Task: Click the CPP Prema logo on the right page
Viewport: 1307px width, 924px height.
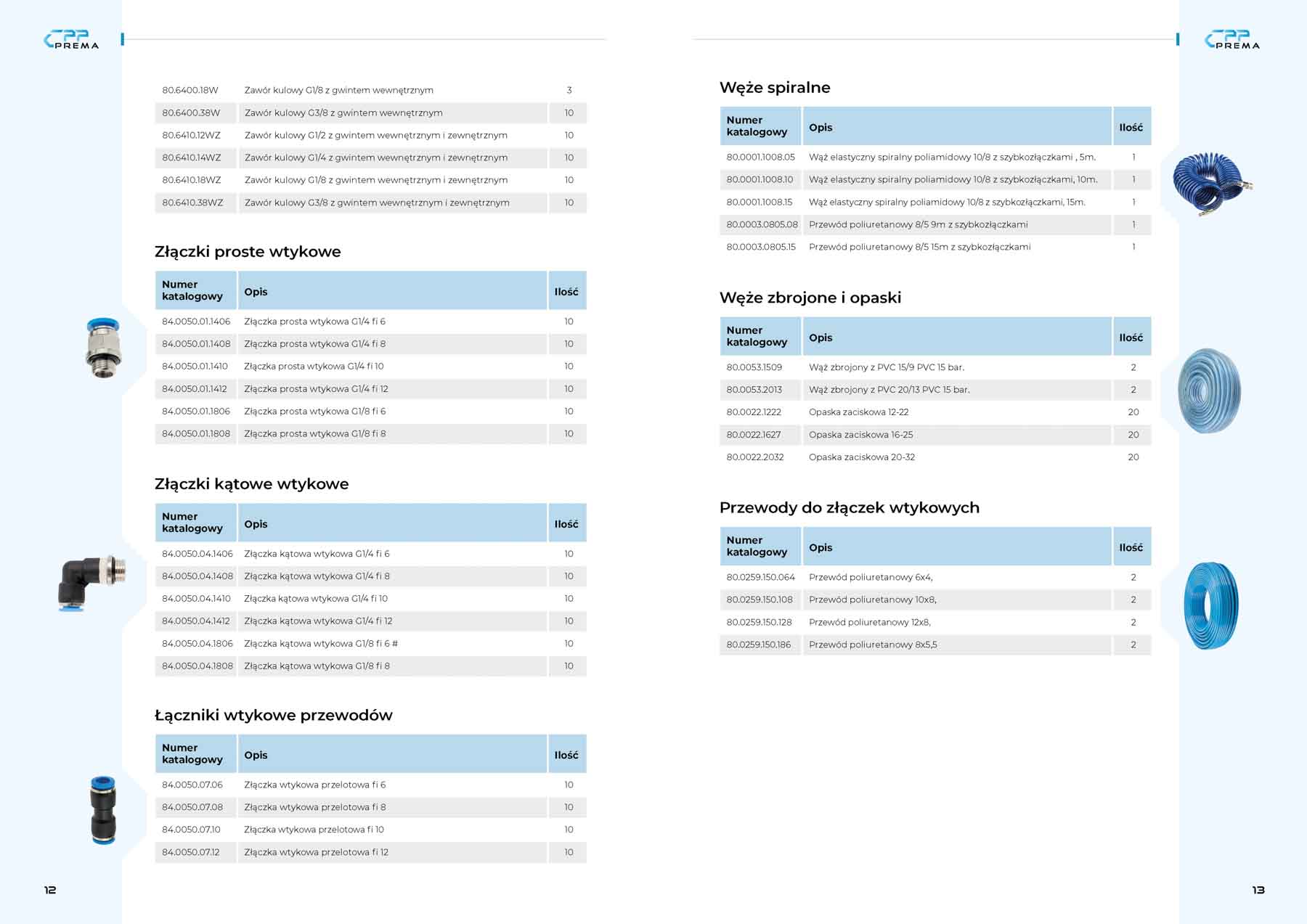Action: coord(1232,40)
